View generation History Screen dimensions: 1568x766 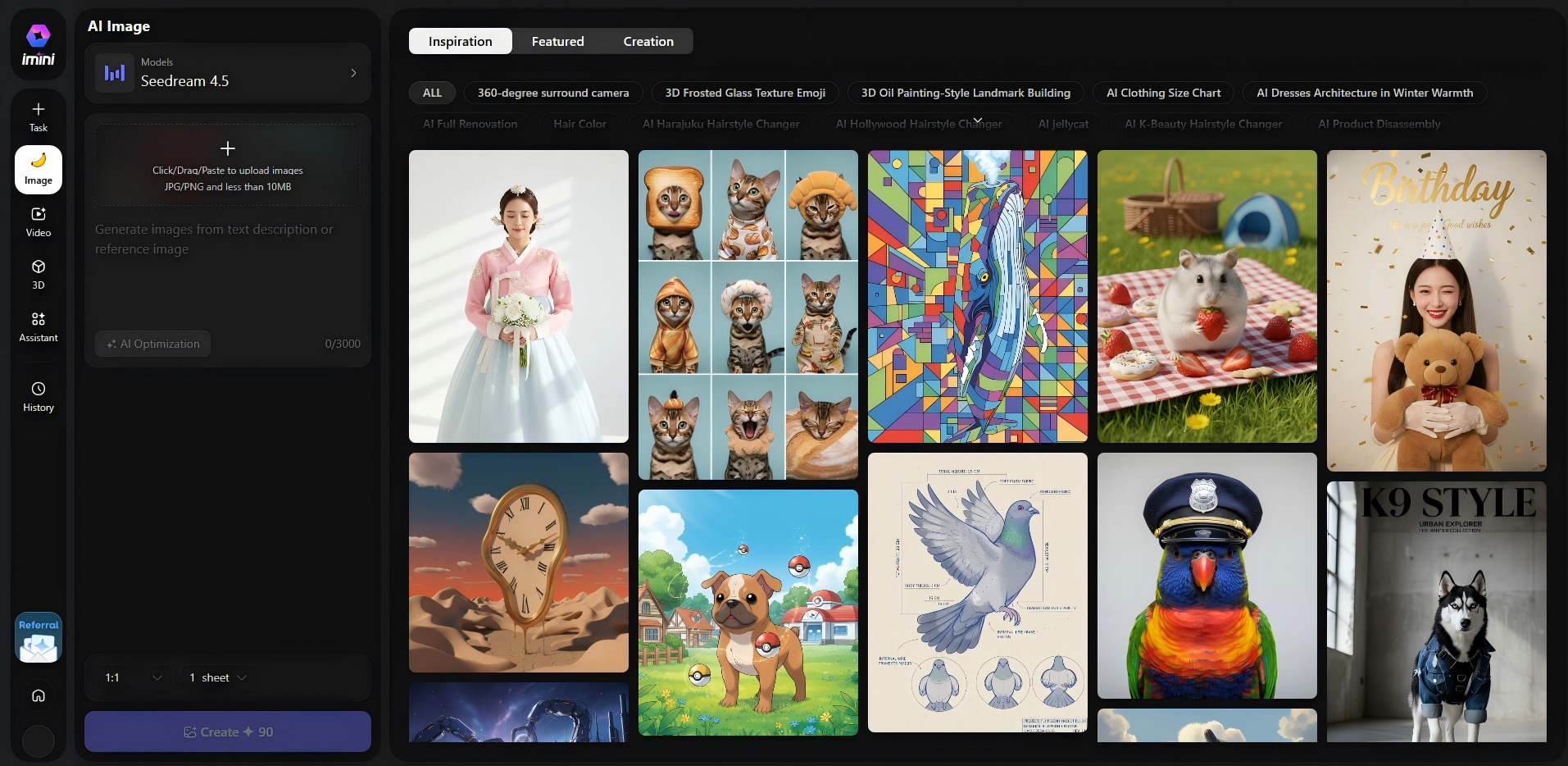pyautogui.click(x=38, y=396)
